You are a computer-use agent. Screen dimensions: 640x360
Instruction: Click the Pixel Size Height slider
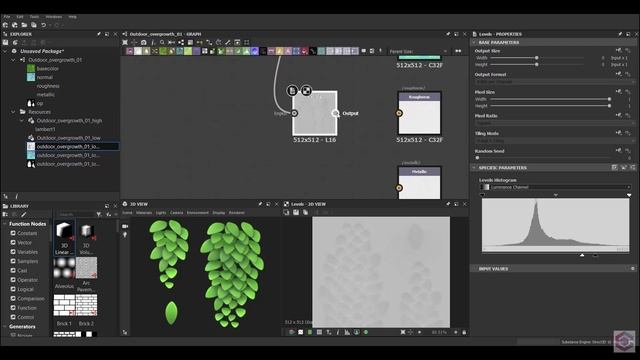tap(550, 106)
